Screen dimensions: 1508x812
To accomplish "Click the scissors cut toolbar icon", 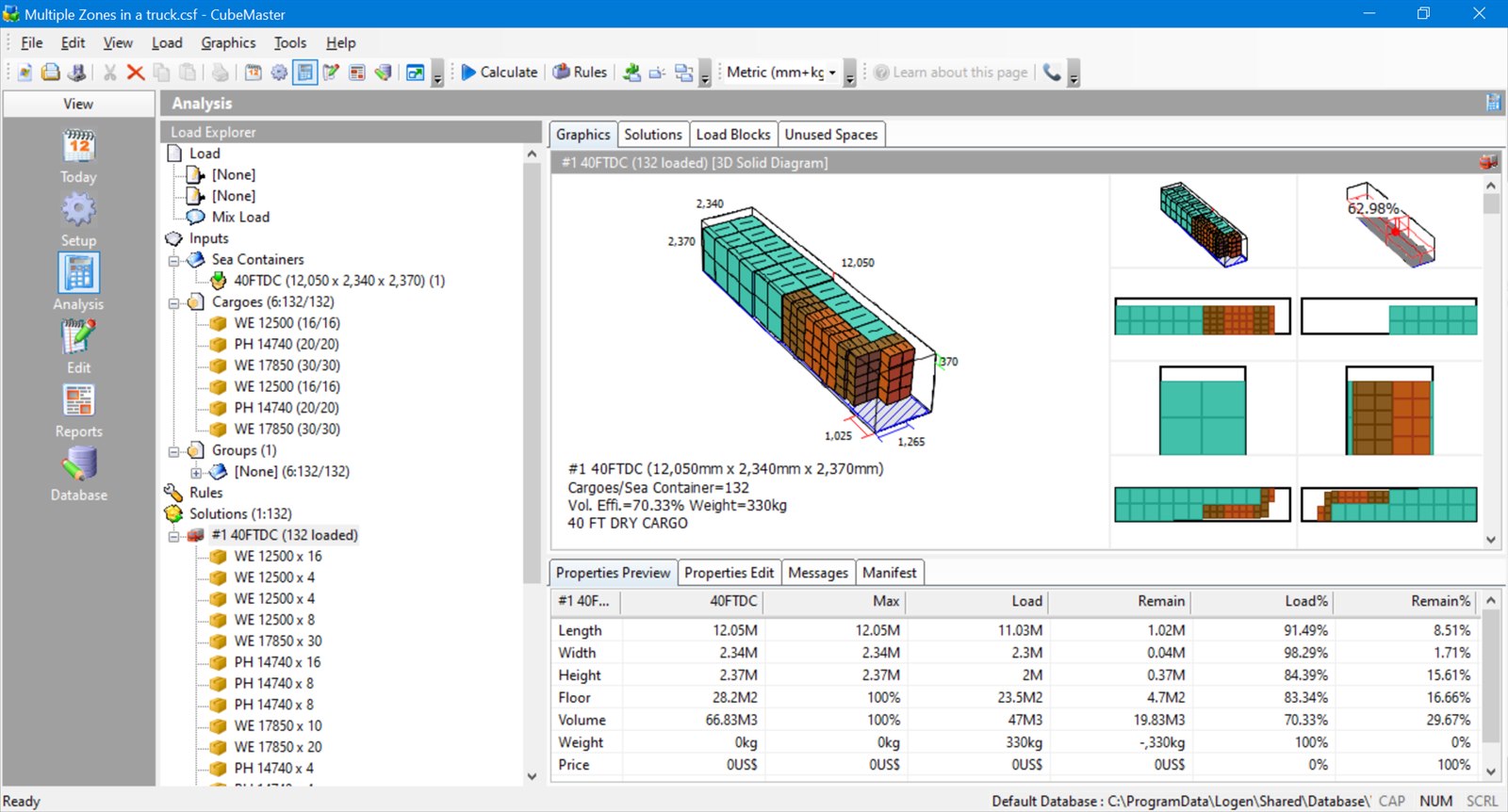I will (109, 73).
